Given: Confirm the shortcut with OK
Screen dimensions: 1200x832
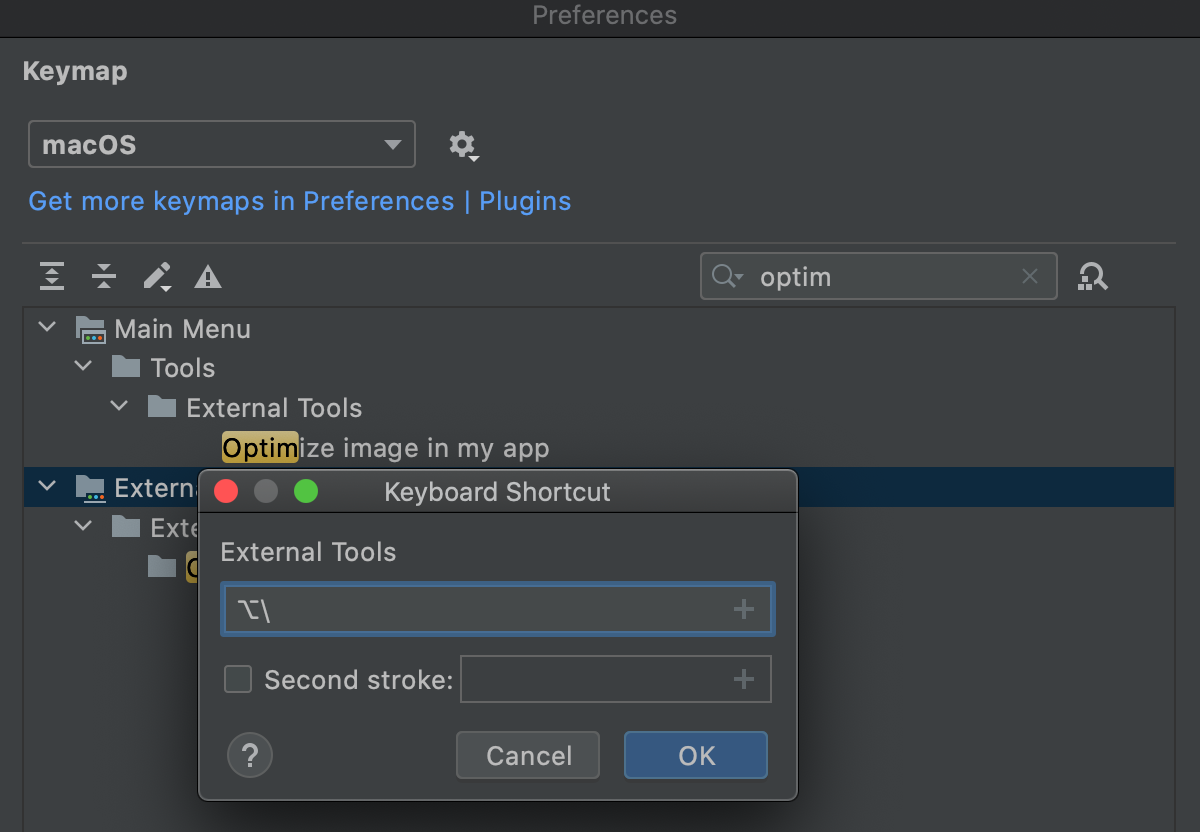Looking at the screenshot, I should 696,755.
